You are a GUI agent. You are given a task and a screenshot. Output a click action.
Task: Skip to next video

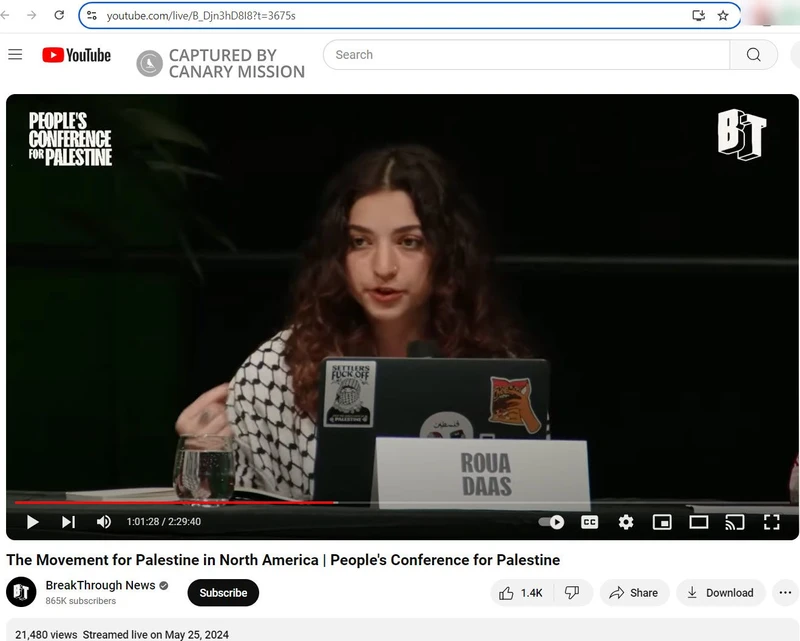coord(68,522)
